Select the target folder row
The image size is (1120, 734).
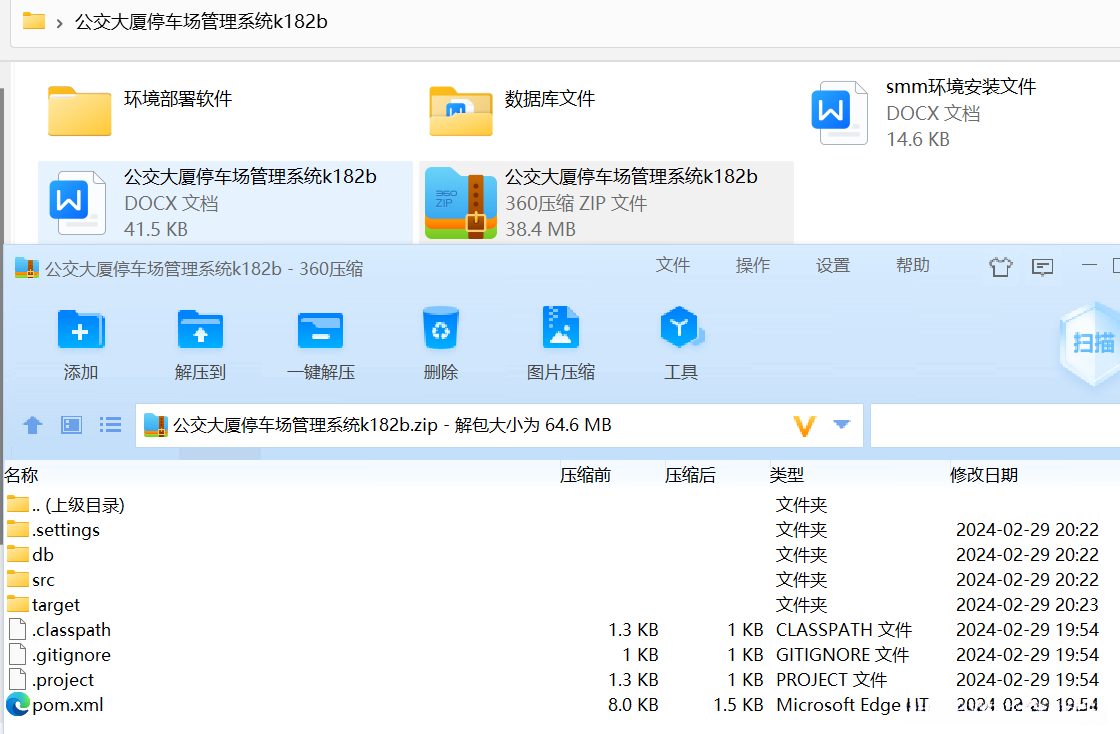[x=560, y=605]
